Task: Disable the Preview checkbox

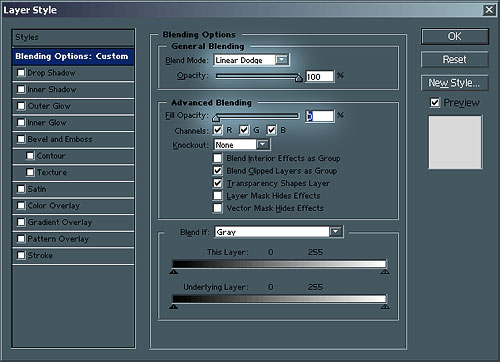Action: tap(435, 102)
